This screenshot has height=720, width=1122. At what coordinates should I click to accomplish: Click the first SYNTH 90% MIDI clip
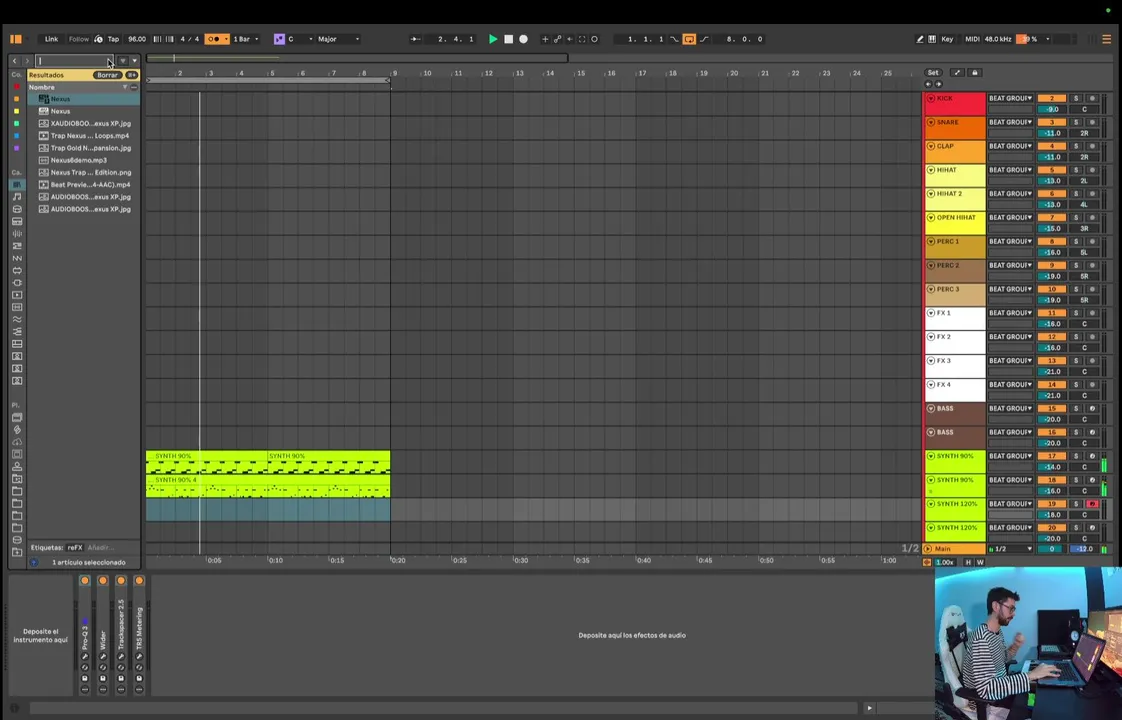coord(207,462)
